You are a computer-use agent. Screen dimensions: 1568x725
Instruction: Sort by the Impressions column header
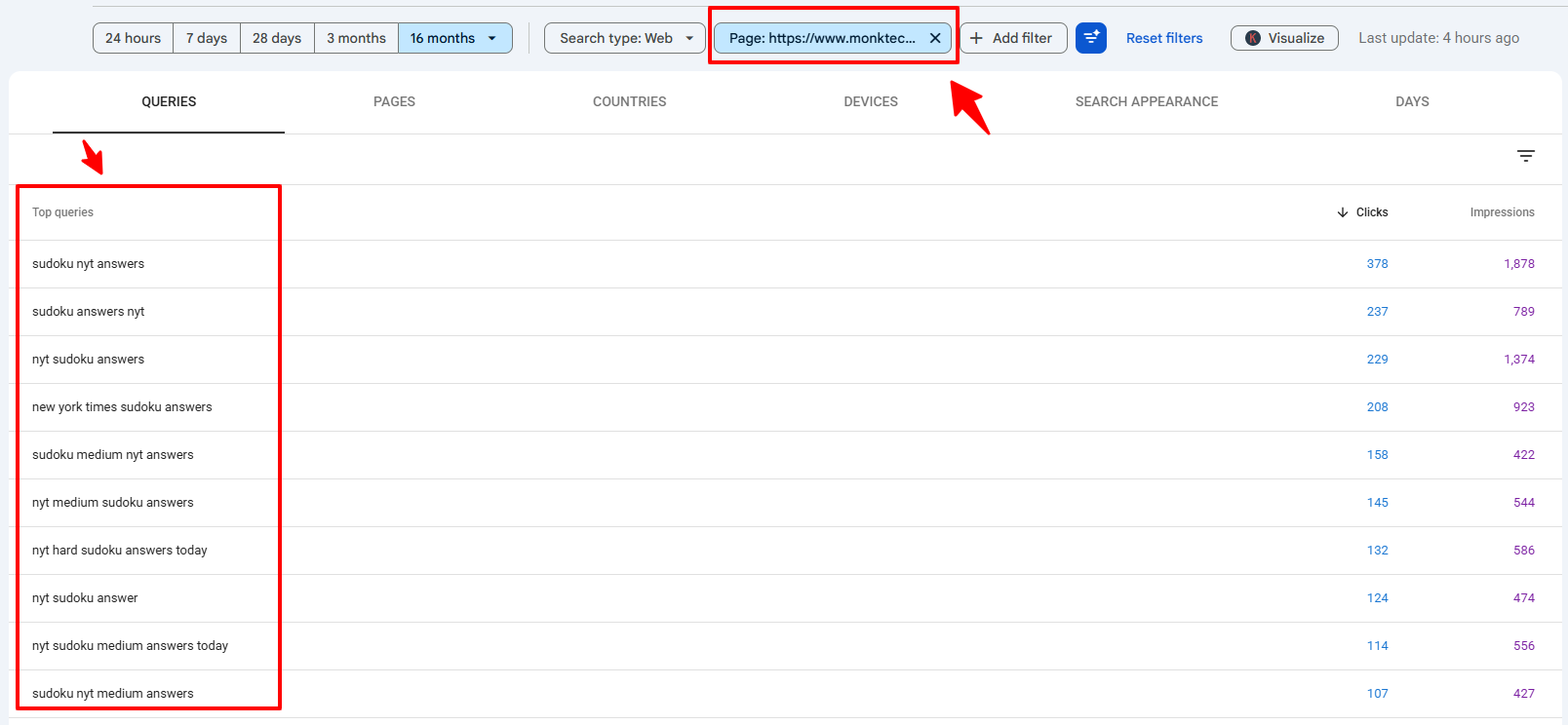pyautogui.click(x=1502, y=212)
